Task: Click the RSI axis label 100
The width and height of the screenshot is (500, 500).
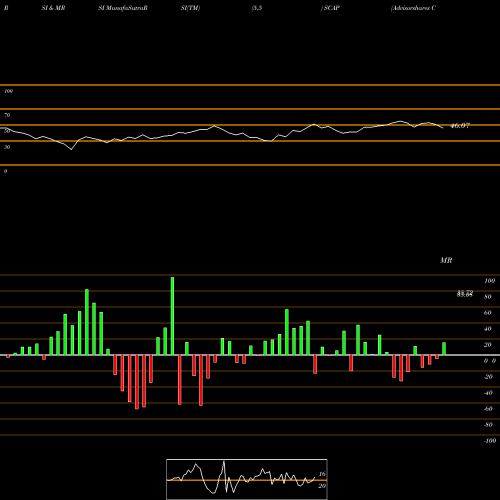Action: 8,91
